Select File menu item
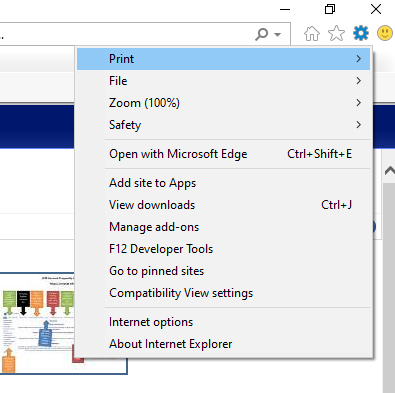The width and height of the screenshot is (395, 393). pos(223,81)
